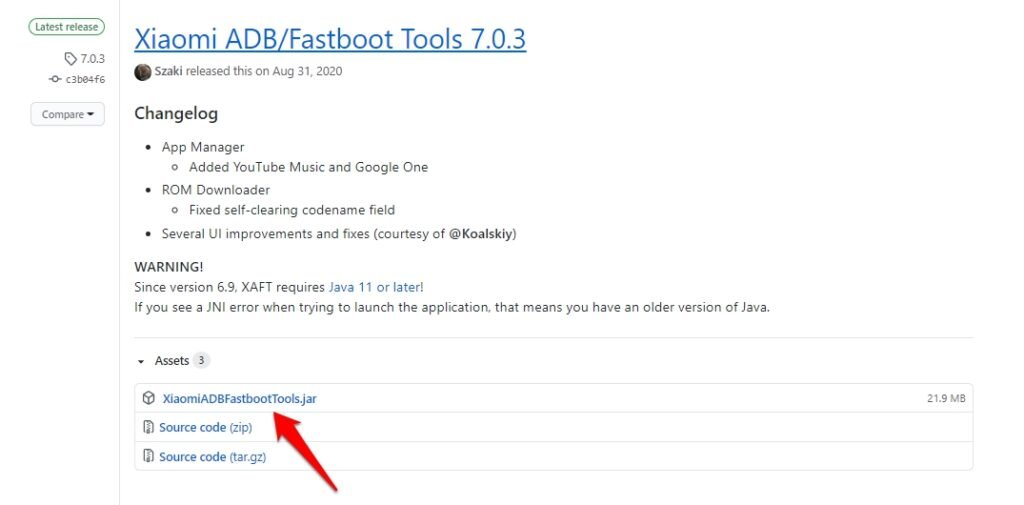The width and height of the screenshot is (1024, 505).
Task: Click the 'released this on Aug 31, 2020' text
Action: [x=264, y=71]
